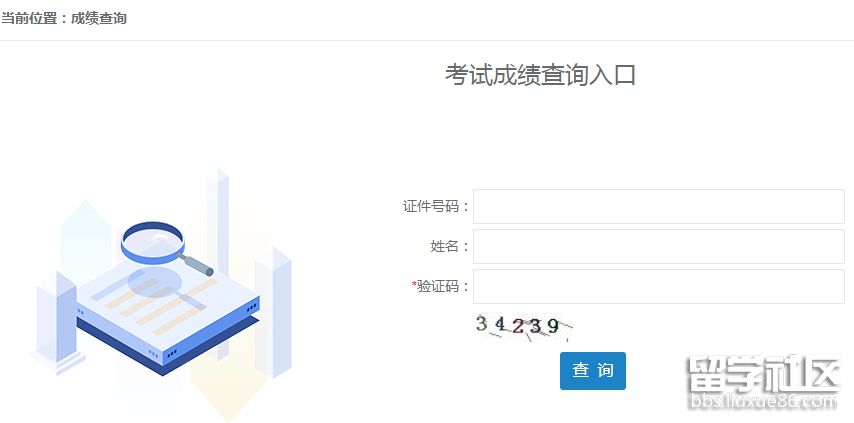Click the gray magnifying glass handle

[199, 265]
